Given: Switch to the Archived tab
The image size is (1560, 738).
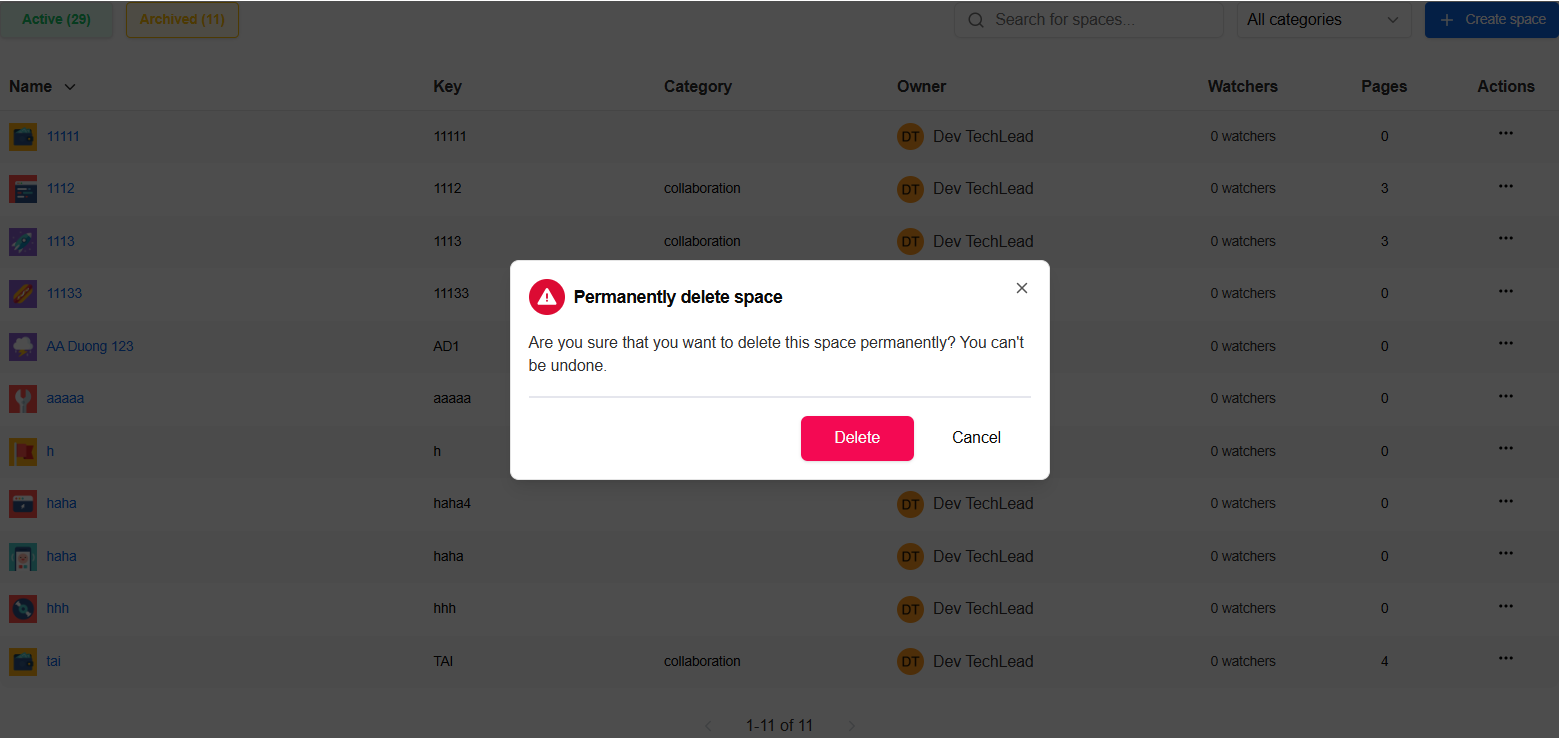Looking at the screenshot, I should [x=182, y=19].
